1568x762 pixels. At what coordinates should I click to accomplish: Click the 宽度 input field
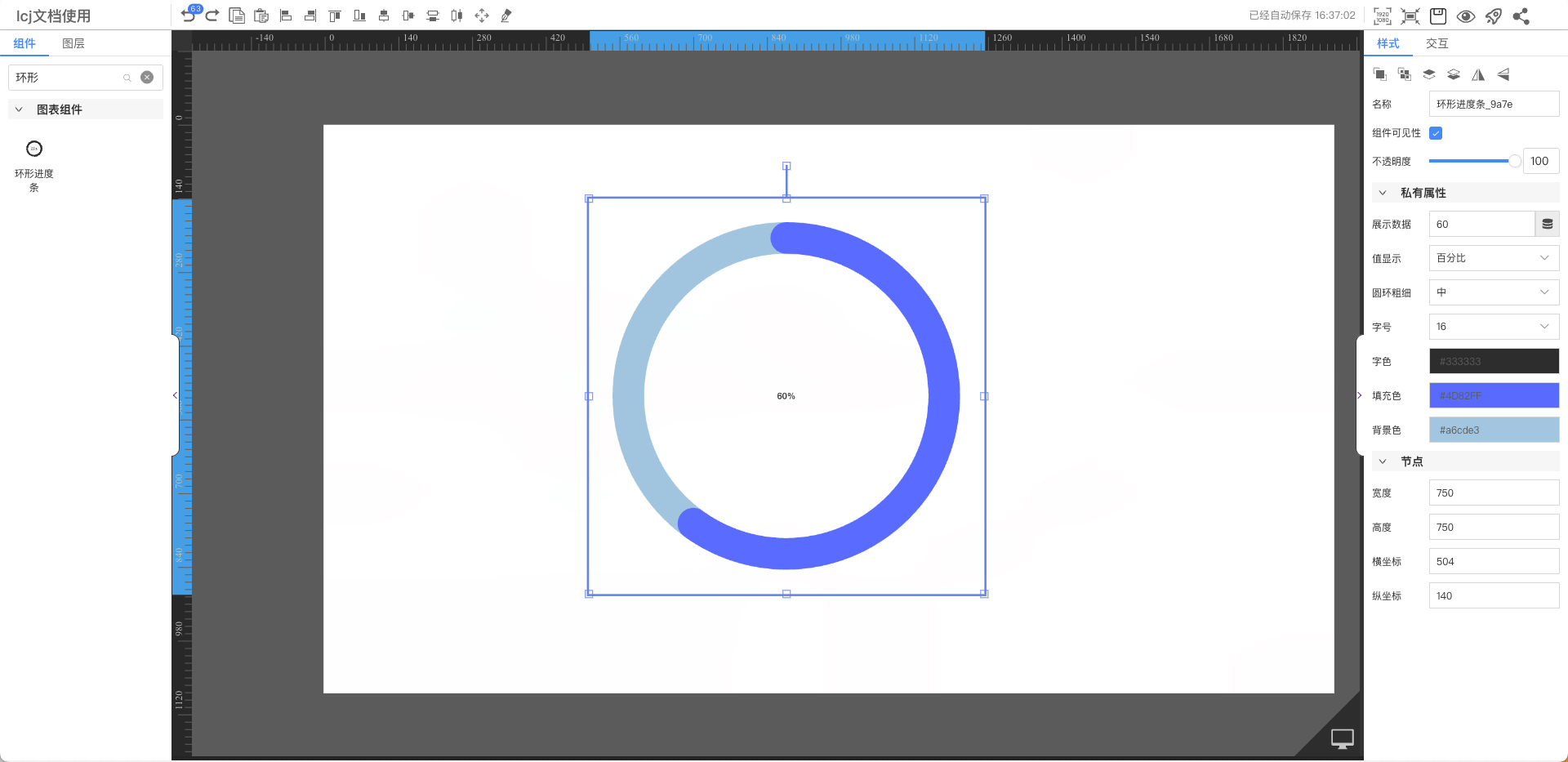1494,492
